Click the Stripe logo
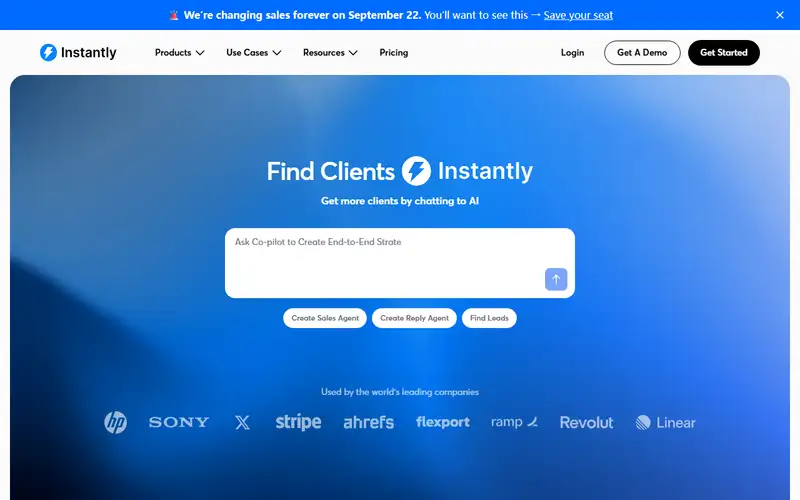Screen dimensions: 800x500 [x=298, y=422]
